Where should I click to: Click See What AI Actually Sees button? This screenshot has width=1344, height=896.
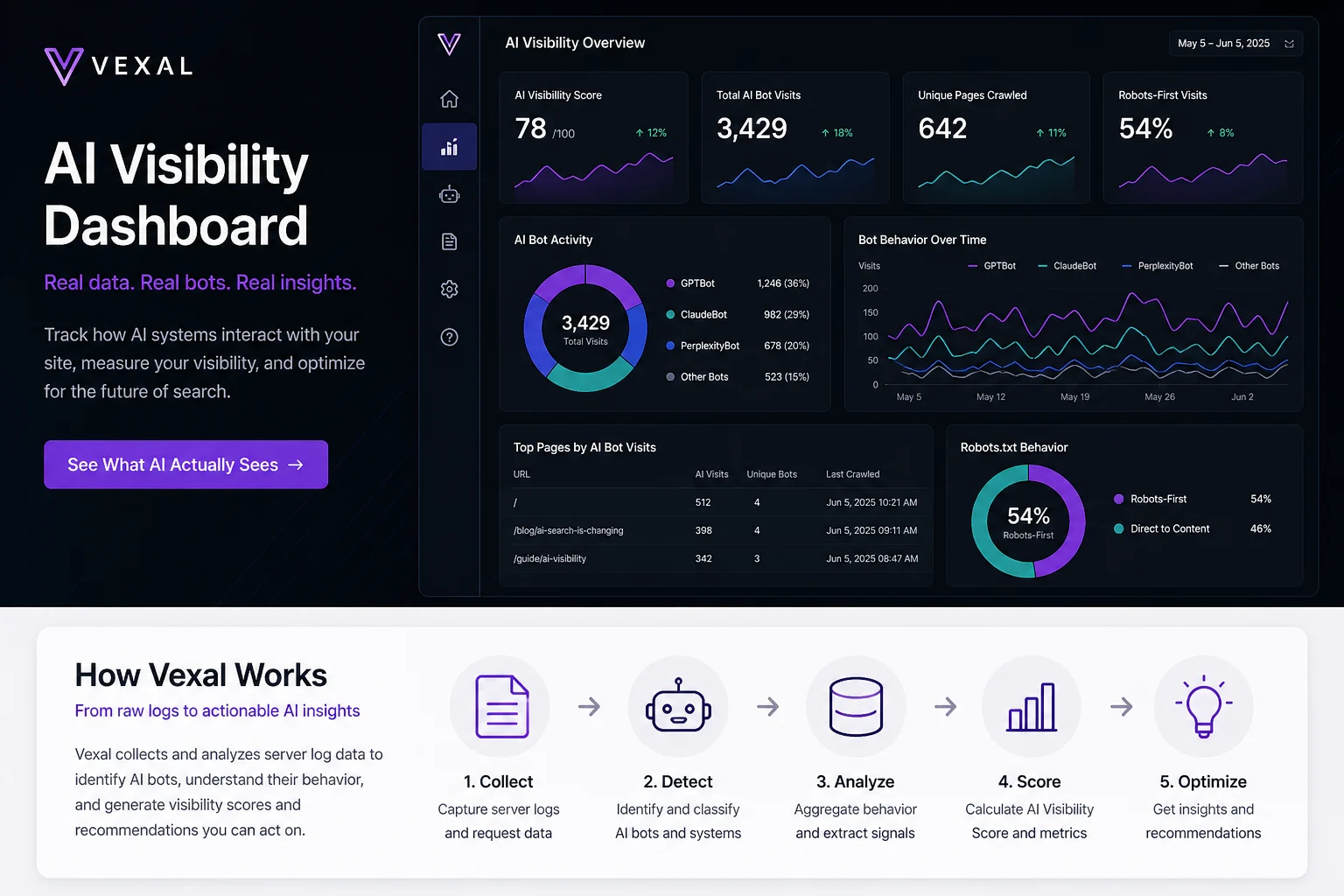pyautogui.click(x=185, y=465)
